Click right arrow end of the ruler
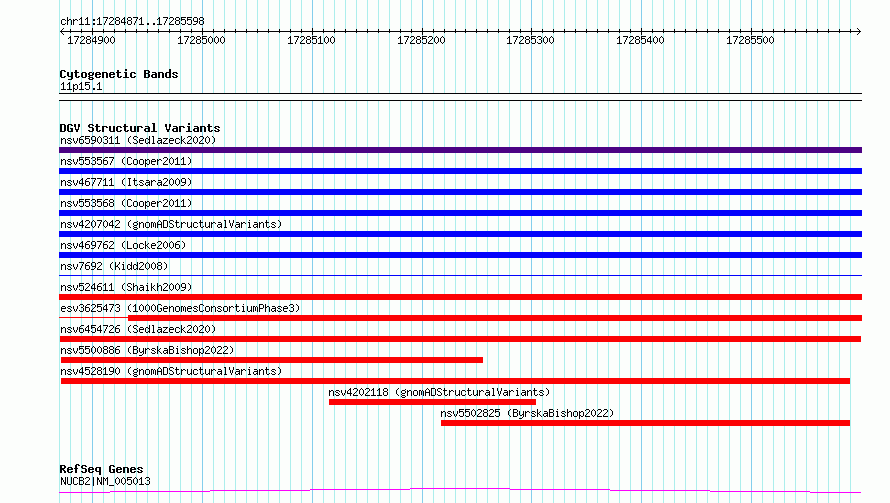Image resolution: width=890 pixels, height=503 pixels. pos(859,31)
